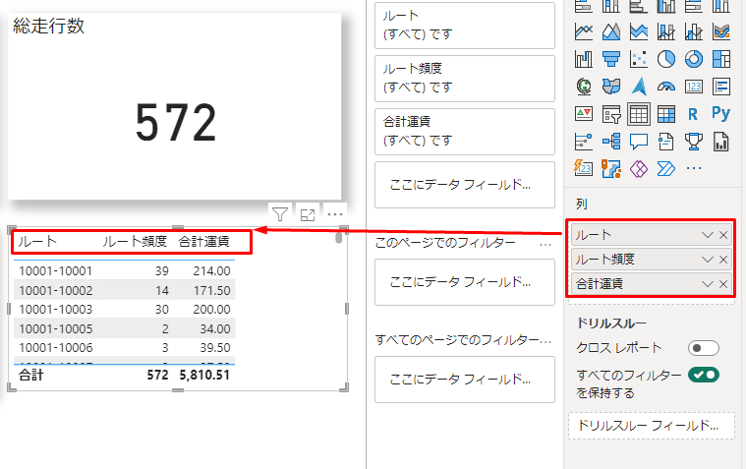
Task: Select the Q&A speech bubble visual
Action: (638, 141)
